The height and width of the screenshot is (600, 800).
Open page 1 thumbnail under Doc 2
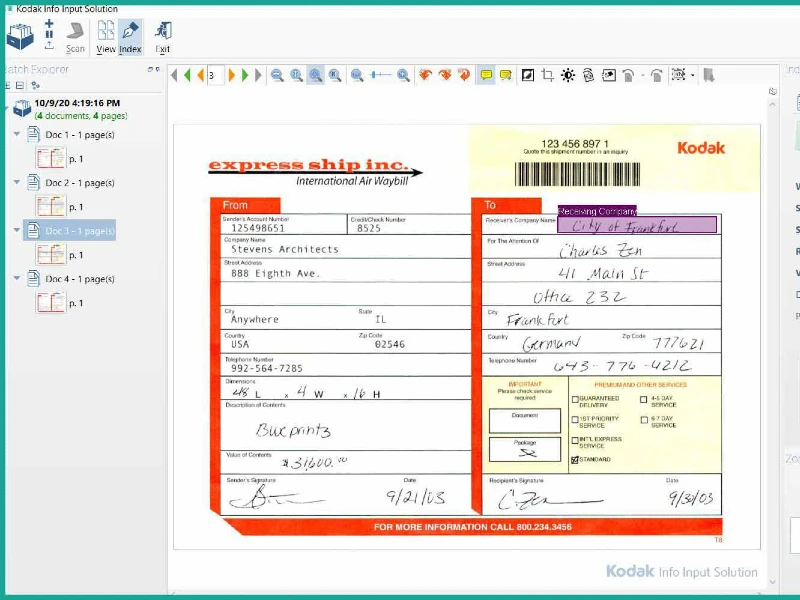(x=51, y=206)
